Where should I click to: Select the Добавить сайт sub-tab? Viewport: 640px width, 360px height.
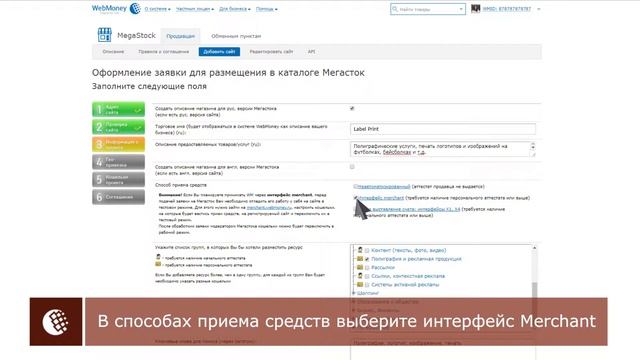[x=219, y=52]
